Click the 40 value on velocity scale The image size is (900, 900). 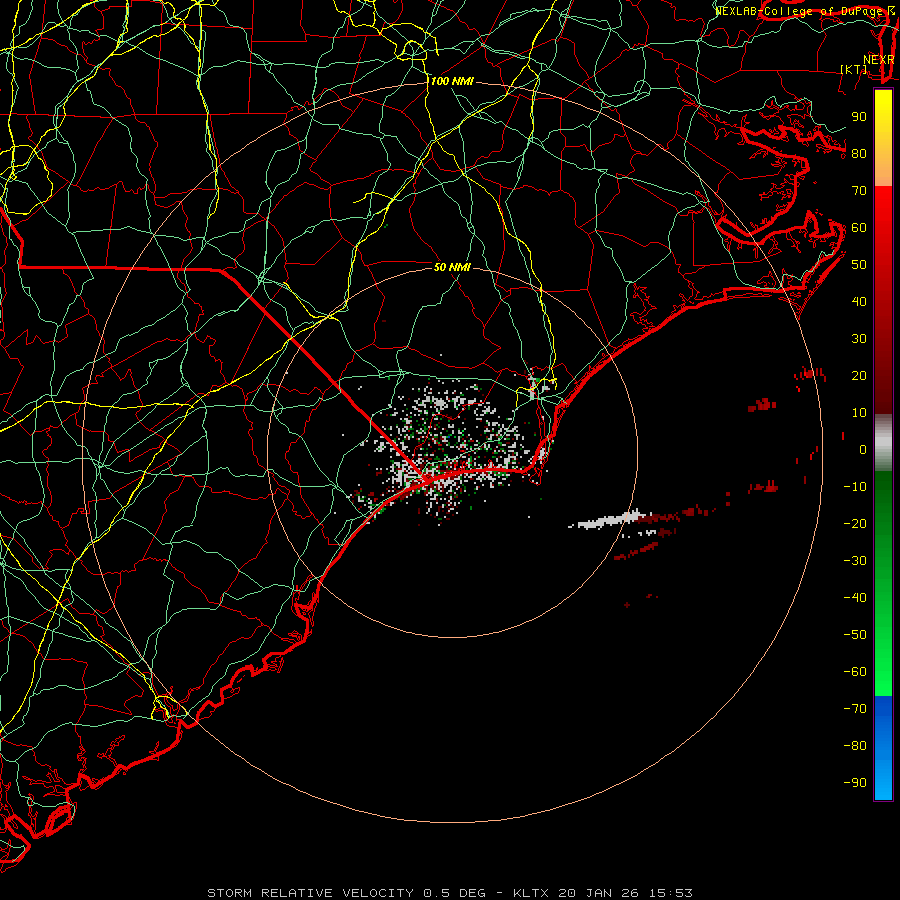(859, 301)
